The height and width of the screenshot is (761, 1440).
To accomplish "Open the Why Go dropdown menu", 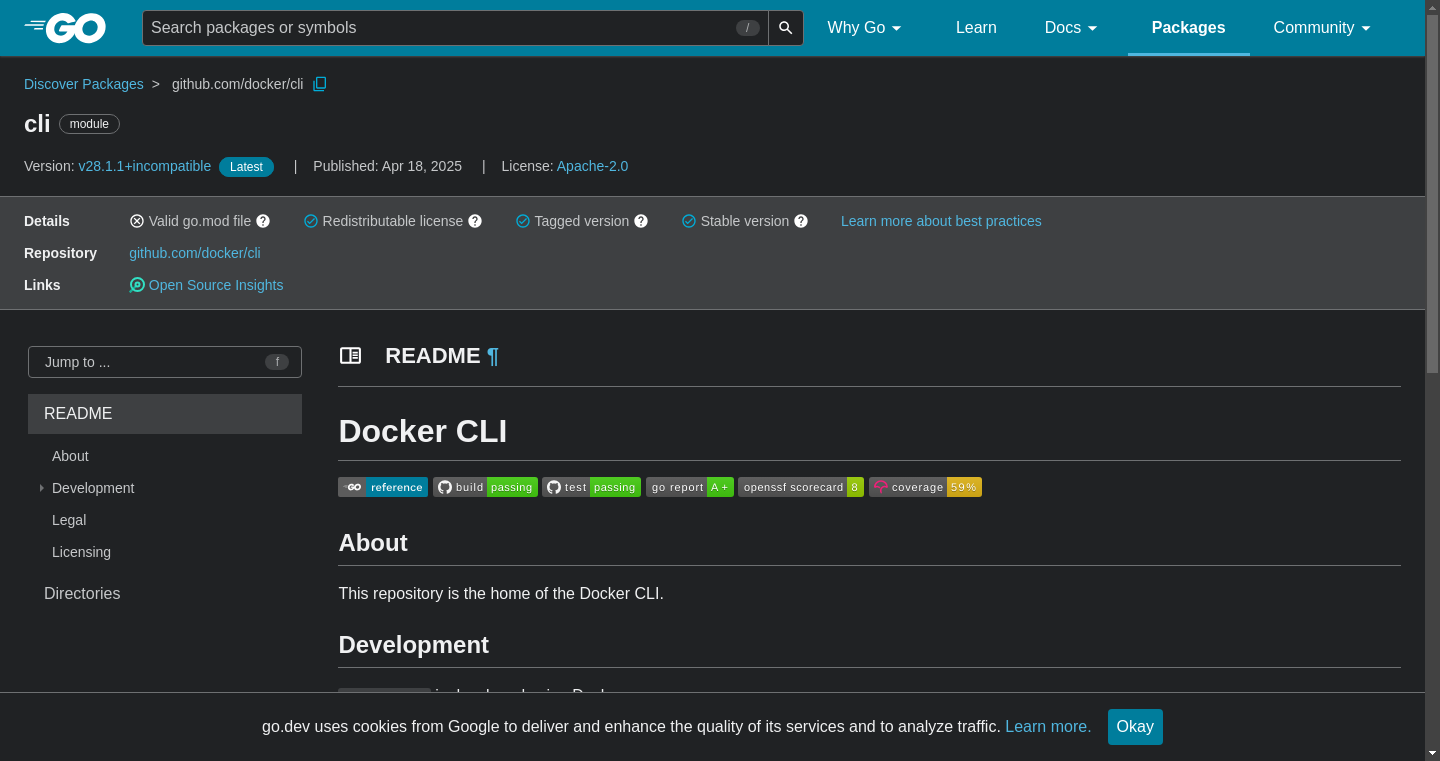I will (865, 28).
